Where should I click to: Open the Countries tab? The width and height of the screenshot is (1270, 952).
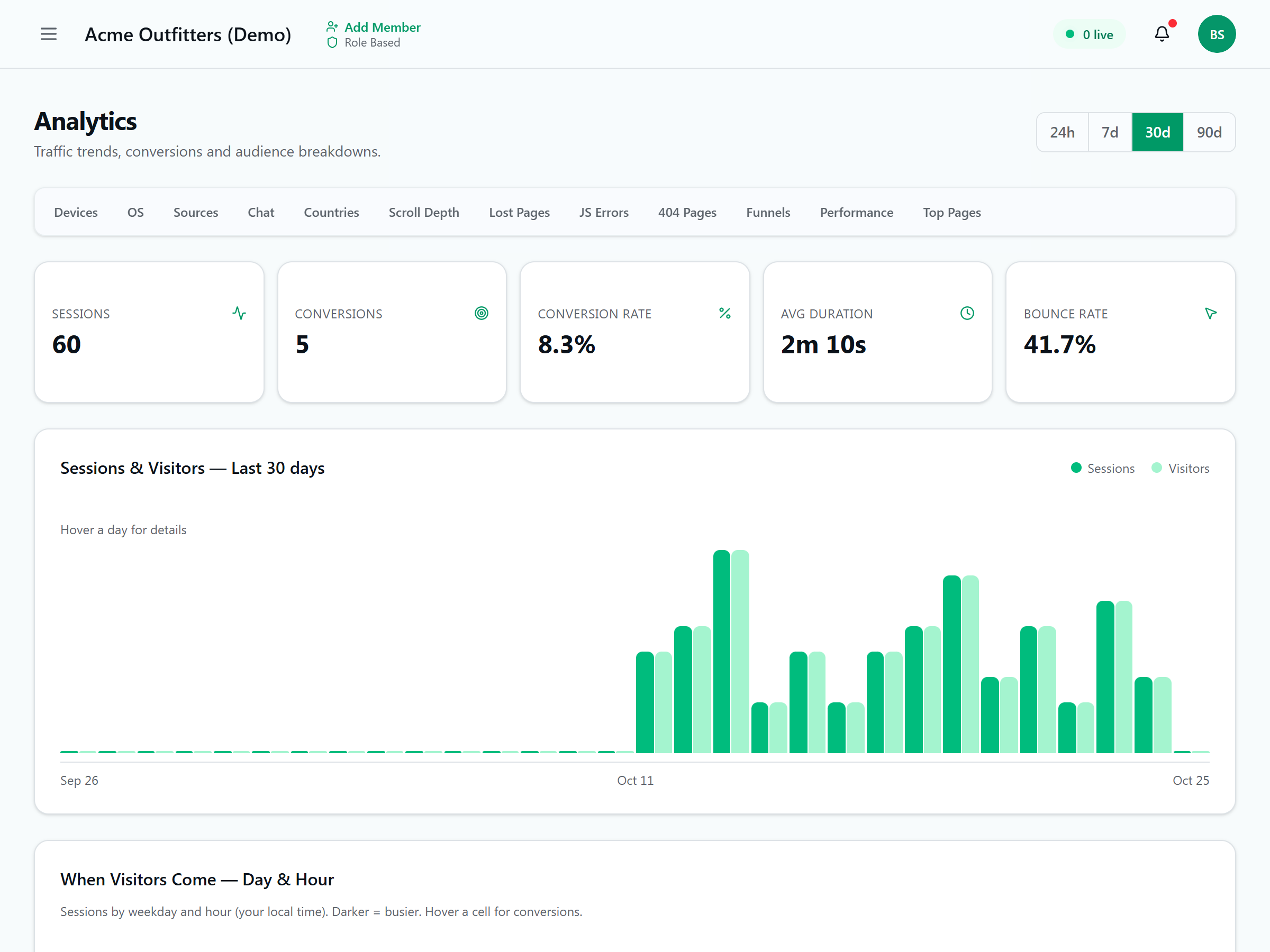(x=331, y=212)
